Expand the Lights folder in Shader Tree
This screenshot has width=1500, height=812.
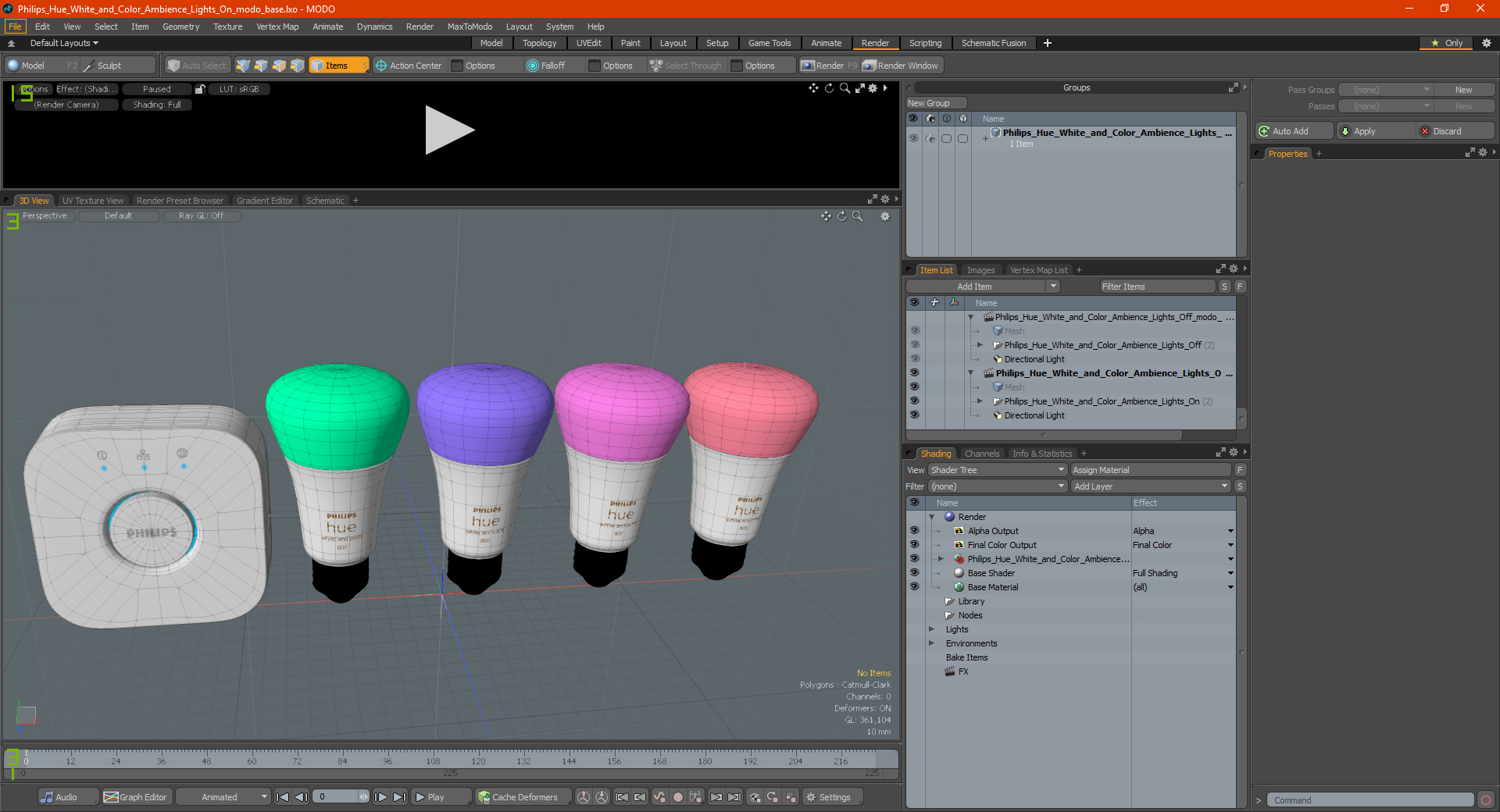[x=931, y=629]
